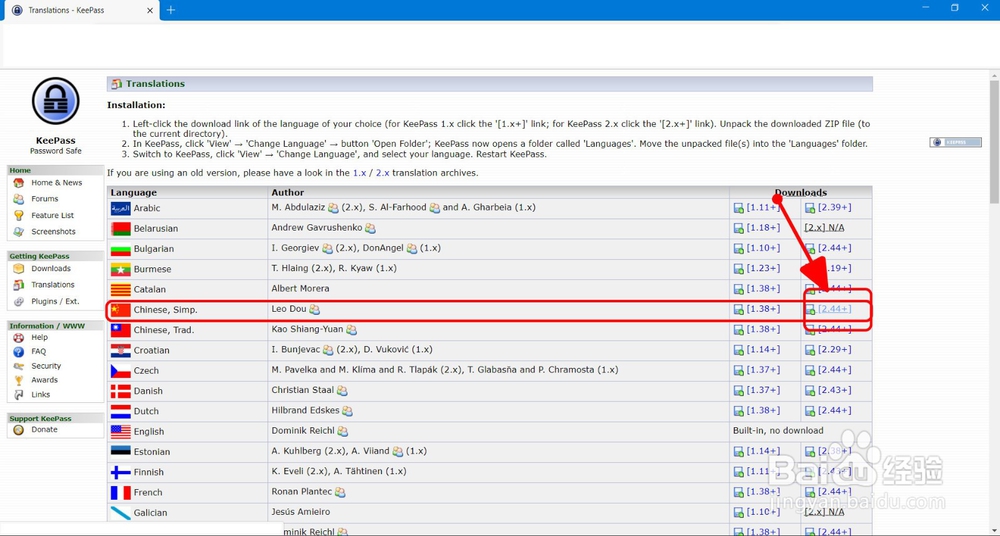The width and height of the screenshot is (1000, 536).
Task: Click the French flag icon
Action: [x=121, y=493]
